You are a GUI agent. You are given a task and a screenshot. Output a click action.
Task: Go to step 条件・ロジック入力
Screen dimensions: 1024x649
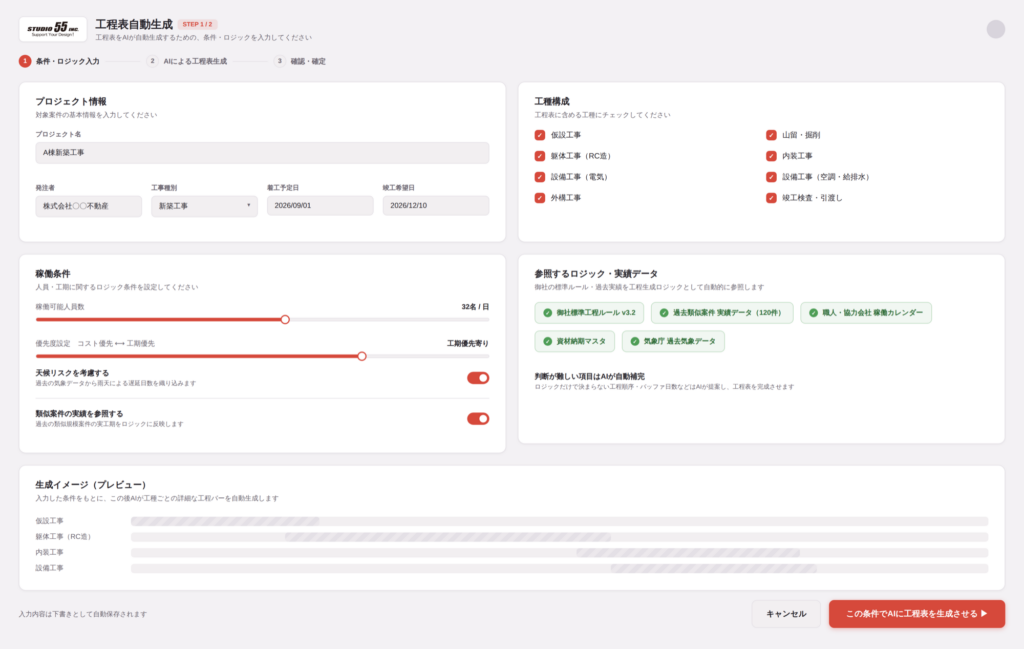[59, 61]
